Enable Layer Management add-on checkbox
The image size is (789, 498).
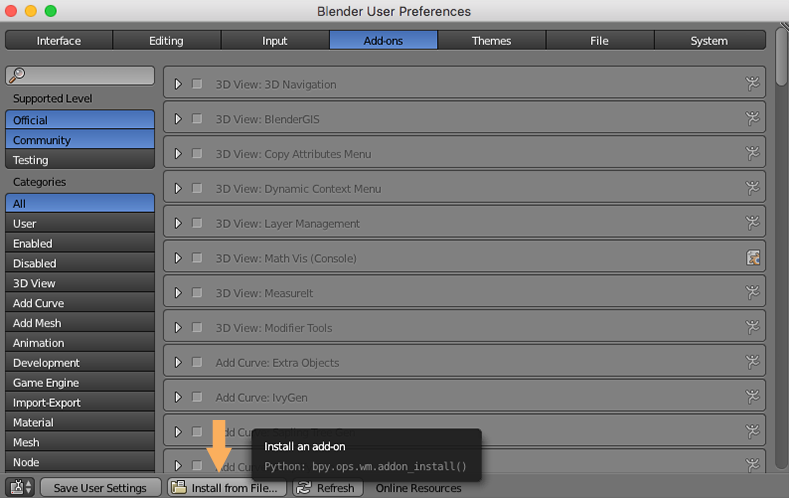click(x=197, y=223)
